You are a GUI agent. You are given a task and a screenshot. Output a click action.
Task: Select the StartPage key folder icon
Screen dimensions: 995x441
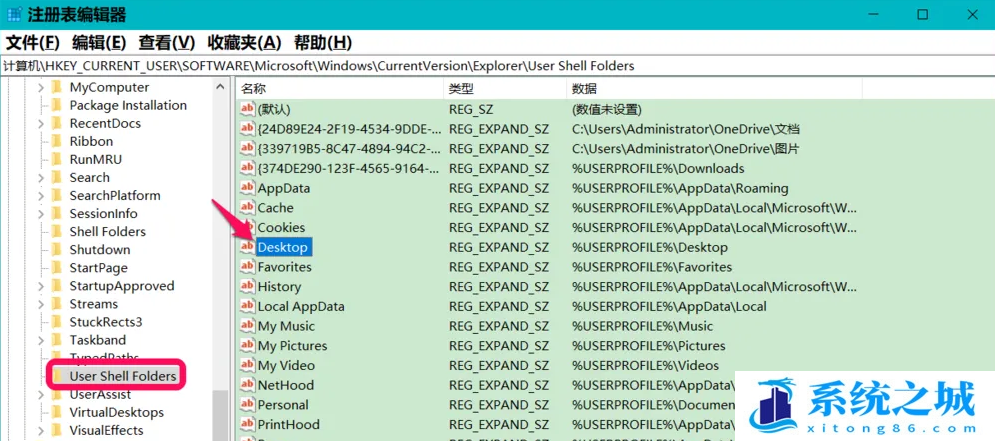57,268
